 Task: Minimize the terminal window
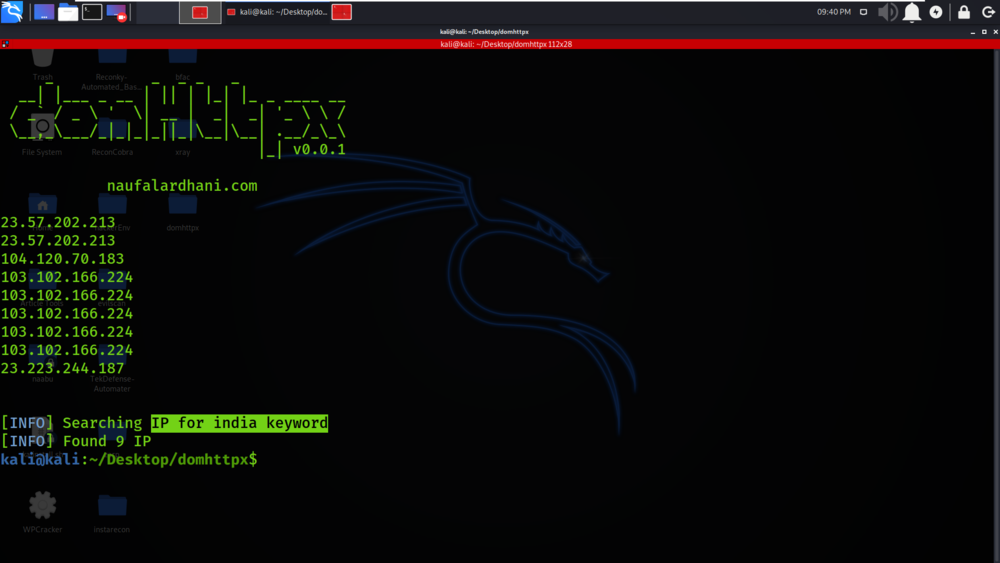pyautogui.click(x=973, y=31)
